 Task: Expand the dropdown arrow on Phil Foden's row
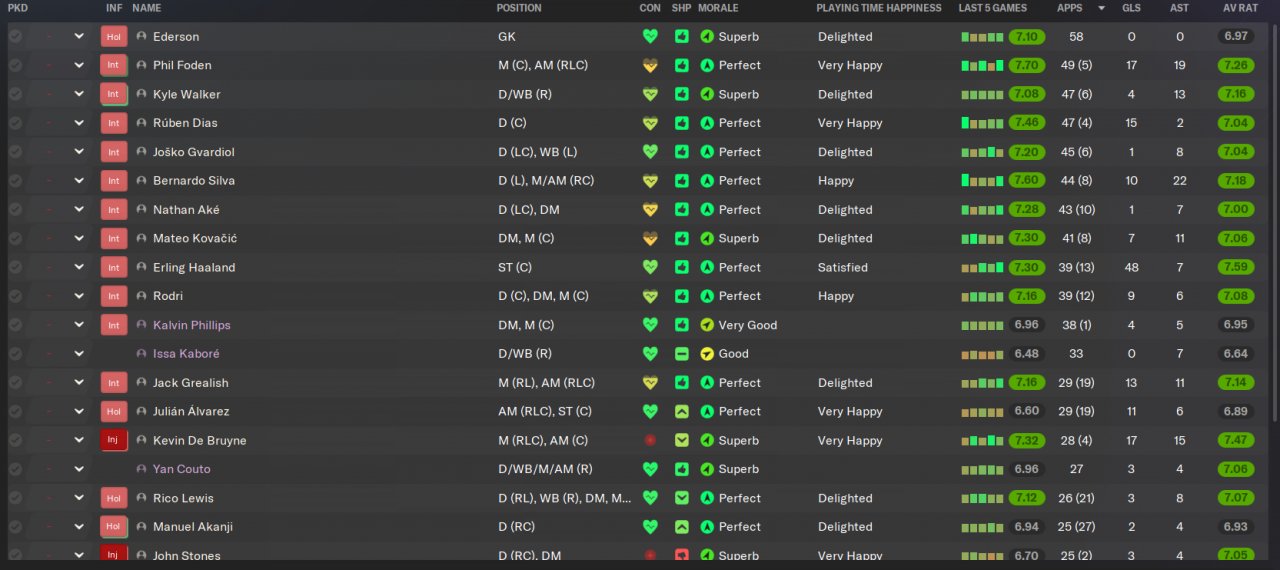(x=79, y=66)
